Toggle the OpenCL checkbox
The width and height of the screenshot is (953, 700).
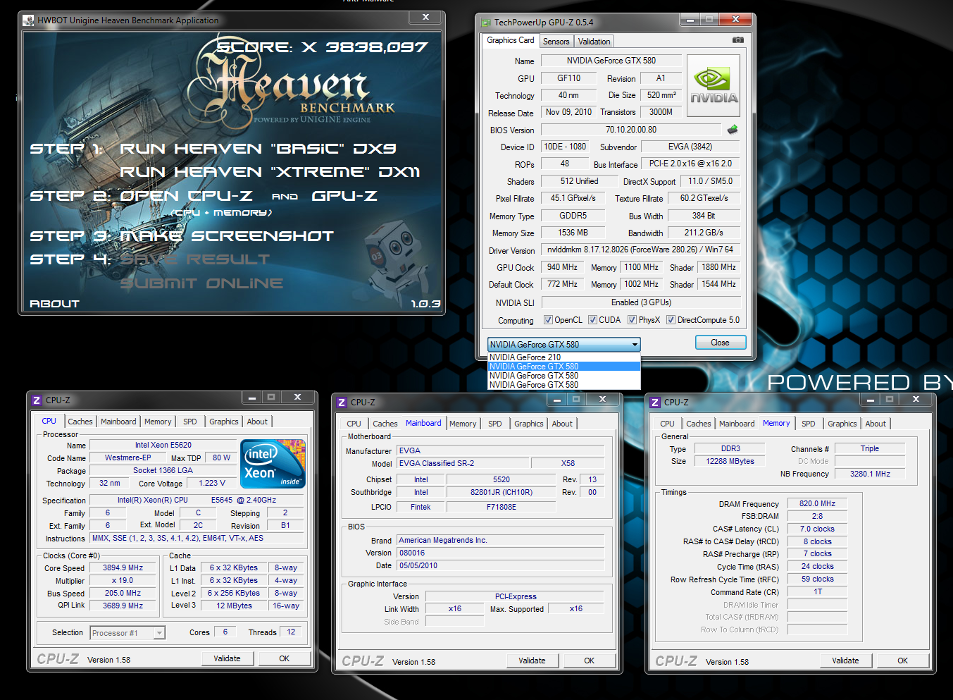click(548, 320)
